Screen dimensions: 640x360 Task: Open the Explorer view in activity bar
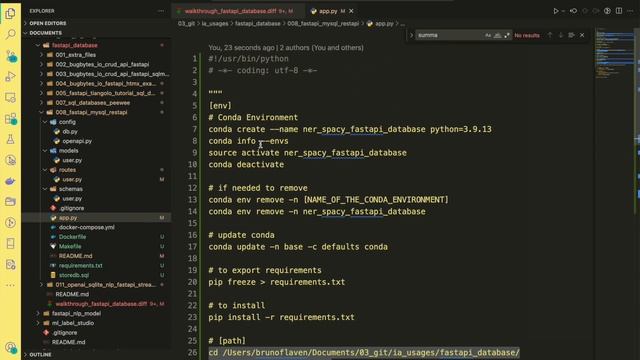[10, 13]
